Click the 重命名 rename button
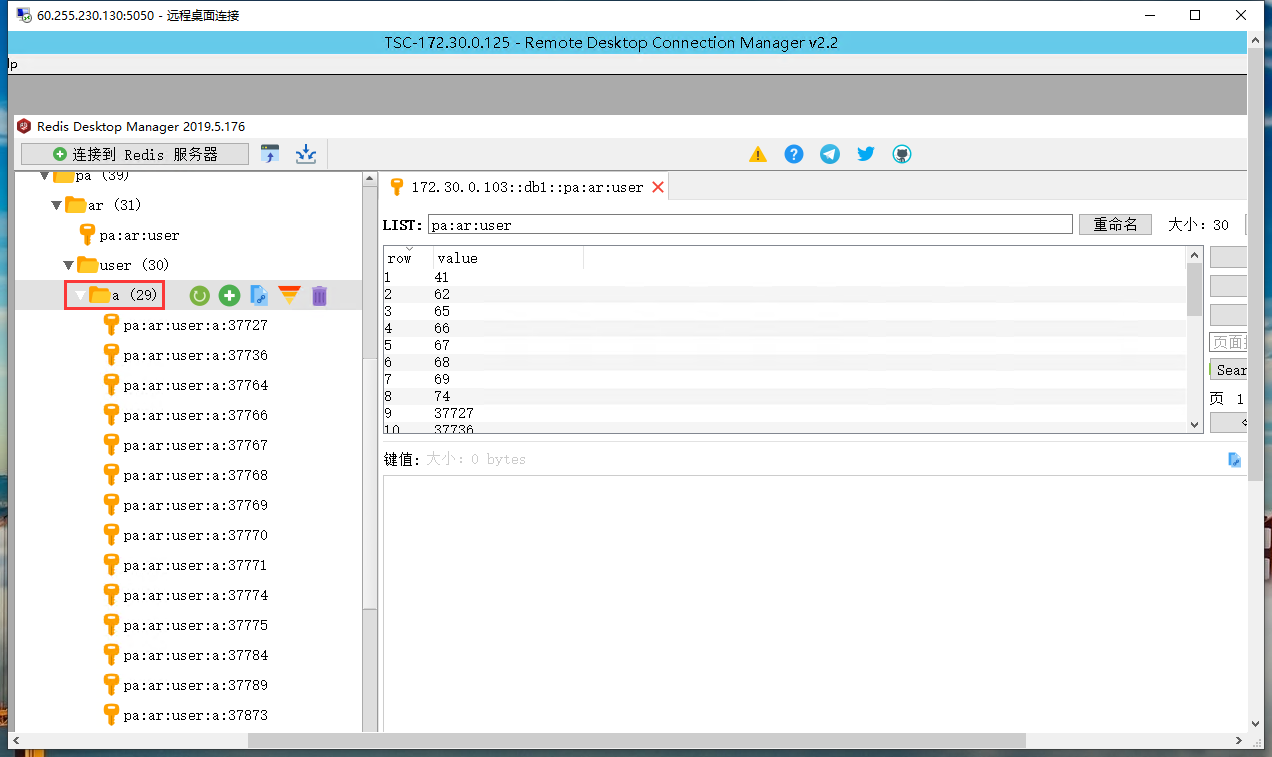 [1115, 224]
